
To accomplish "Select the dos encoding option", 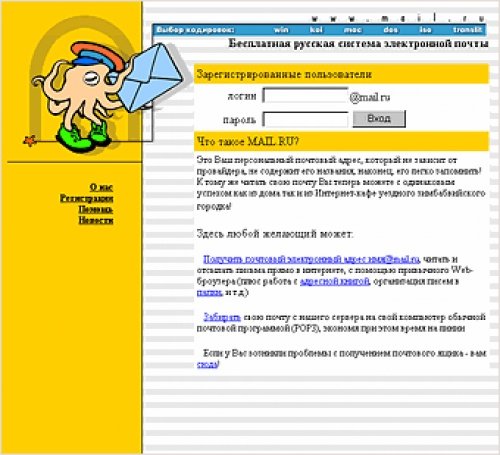I will point(390,30).
